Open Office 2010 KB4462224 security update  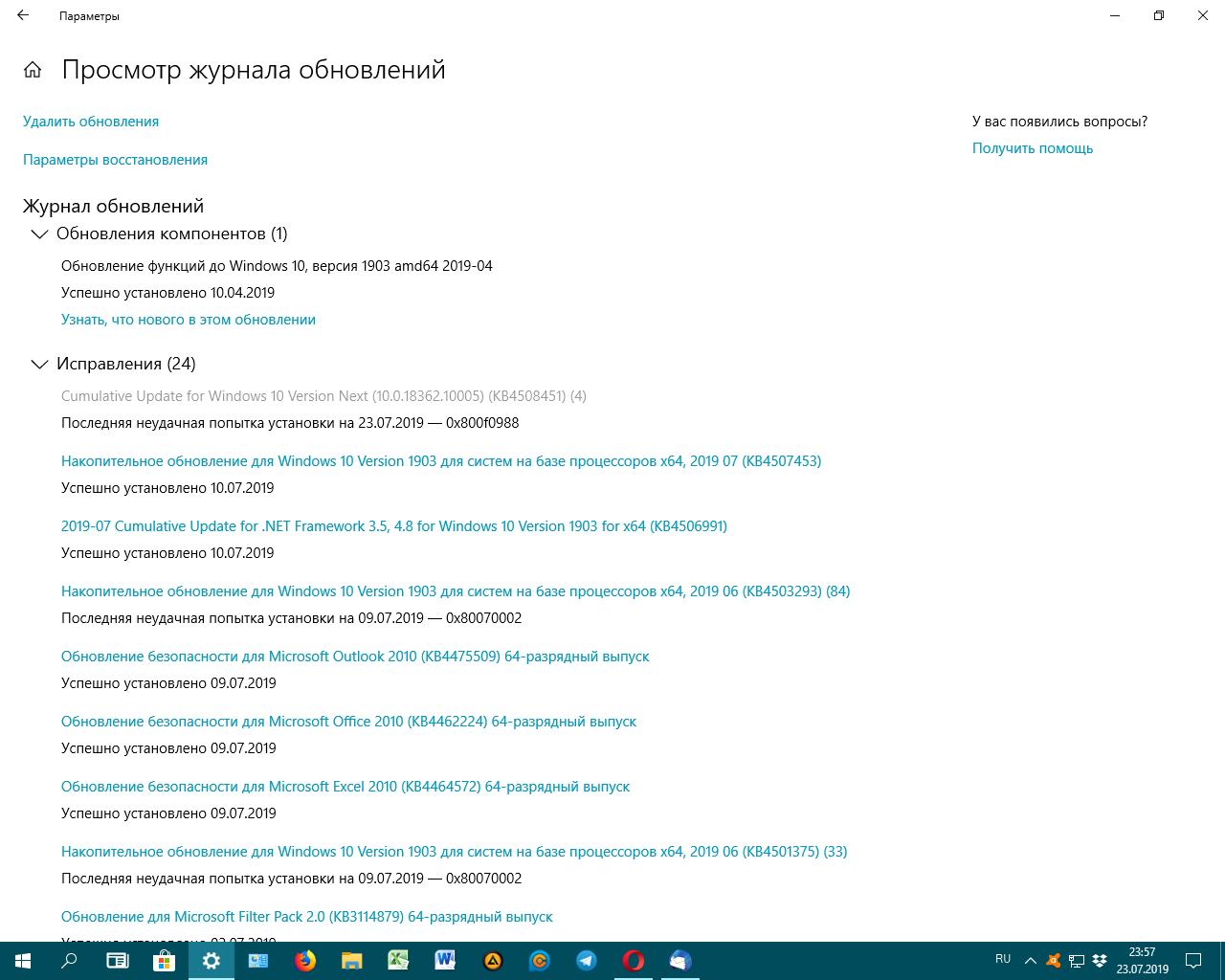pyautogui.click(x=348, y=722)
